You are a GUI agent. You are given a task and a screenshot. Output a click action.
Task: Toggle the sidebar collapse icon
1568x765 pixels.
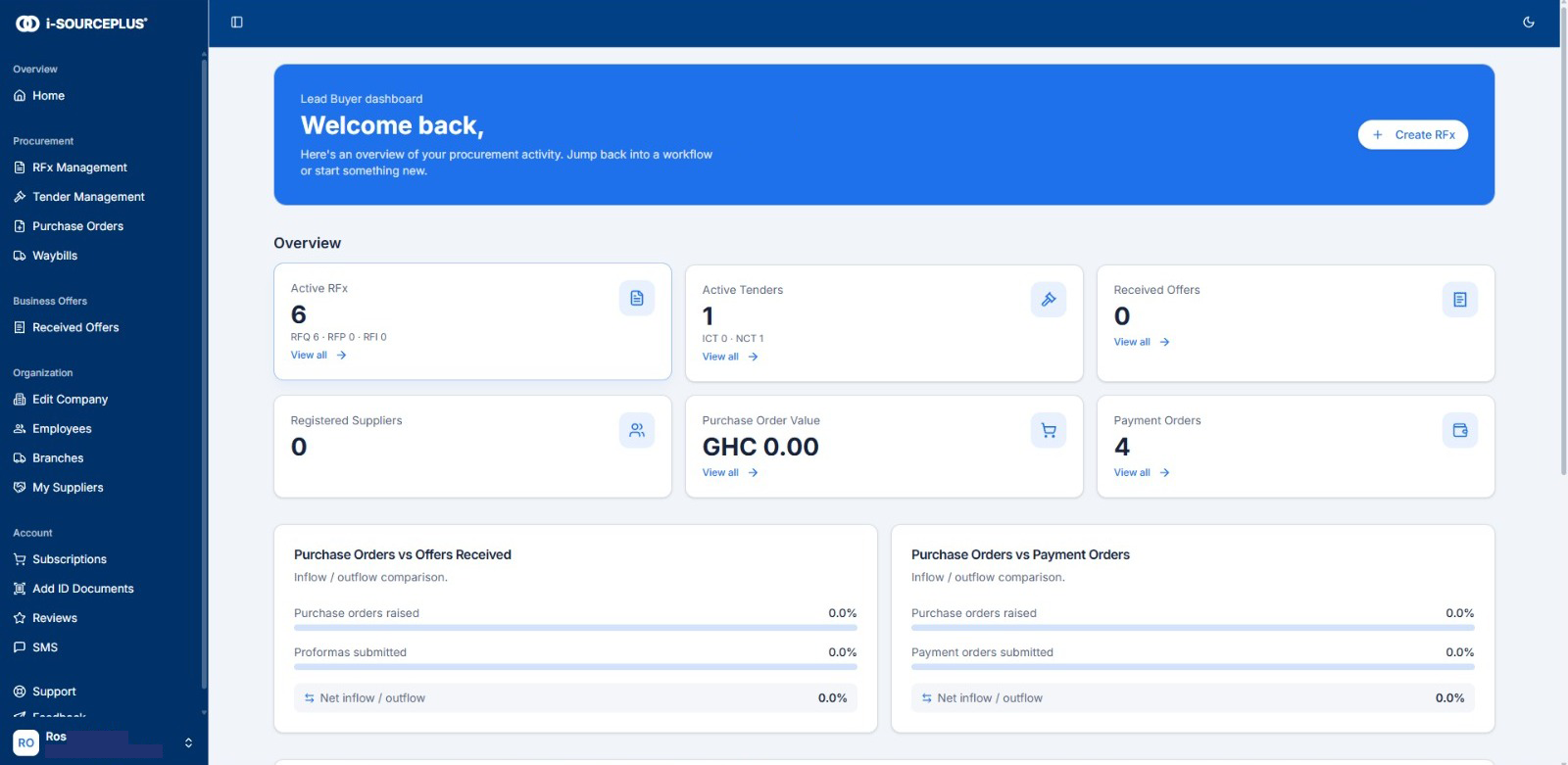(236, 23)
